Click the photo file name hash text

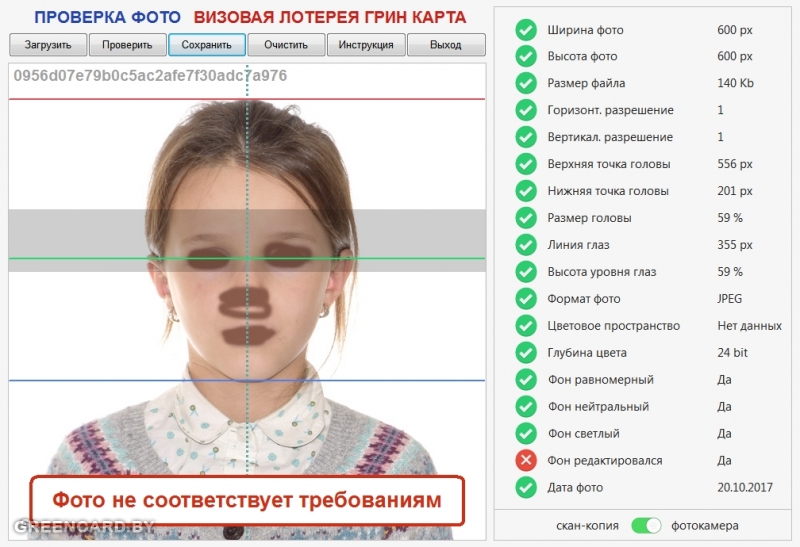150,76
